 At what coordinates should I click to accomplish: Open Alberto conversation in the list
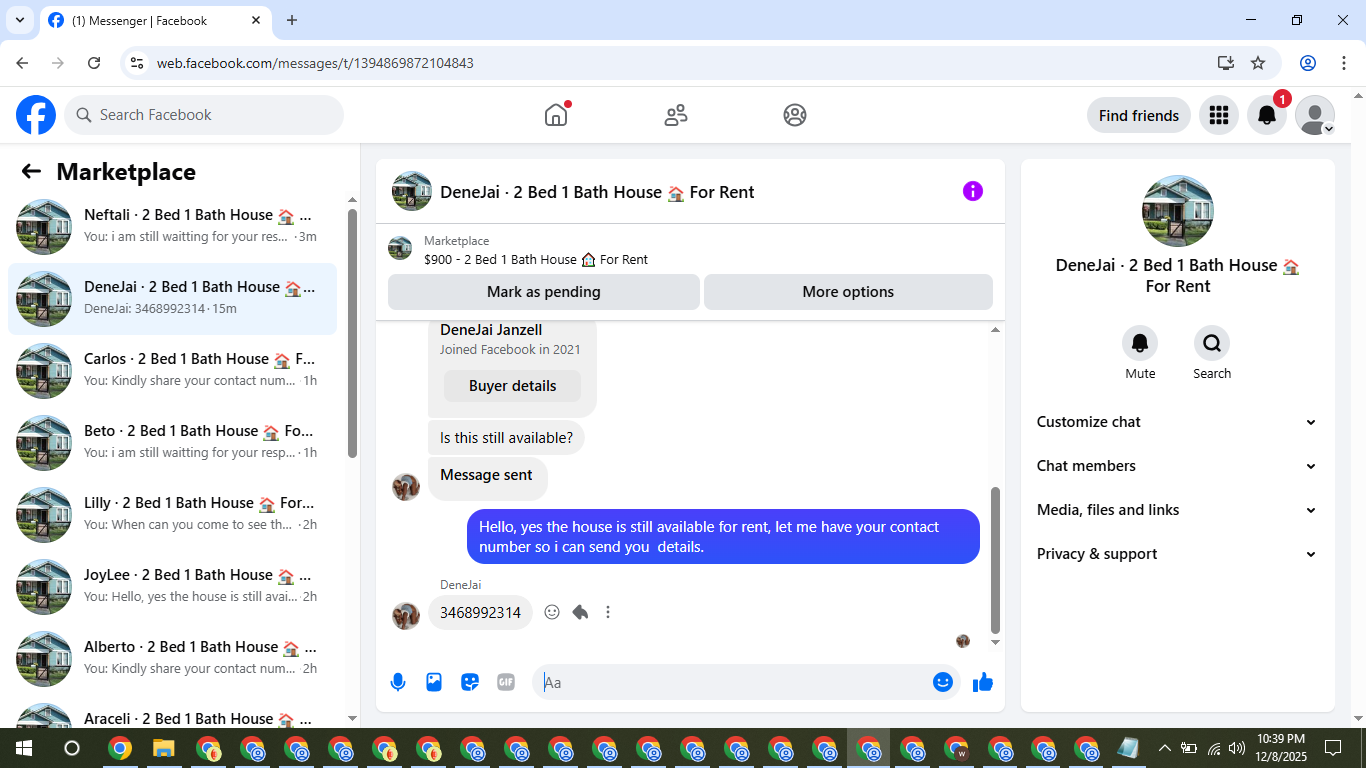tap(172, 659)
